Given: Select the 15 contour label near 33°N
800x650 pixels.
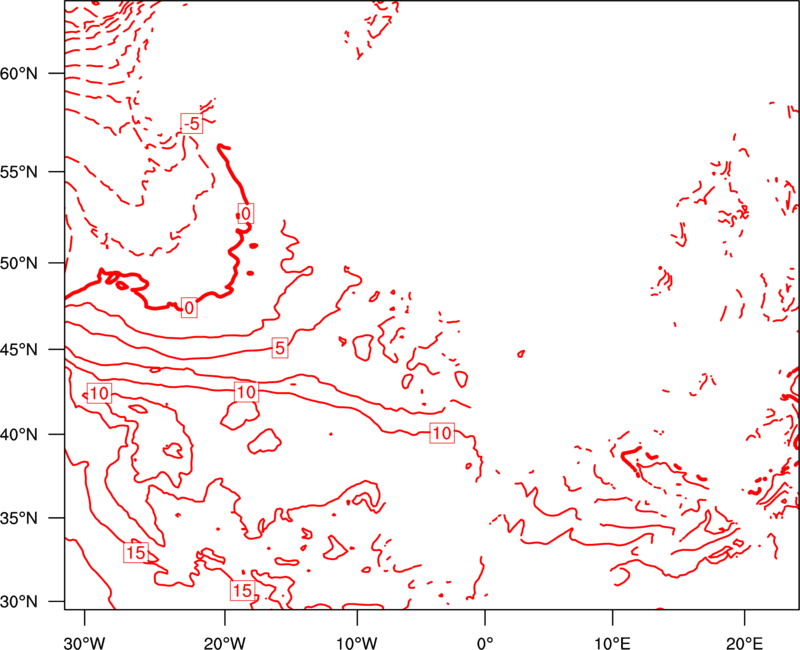Looking at the screenshot, I should point(136,553).
